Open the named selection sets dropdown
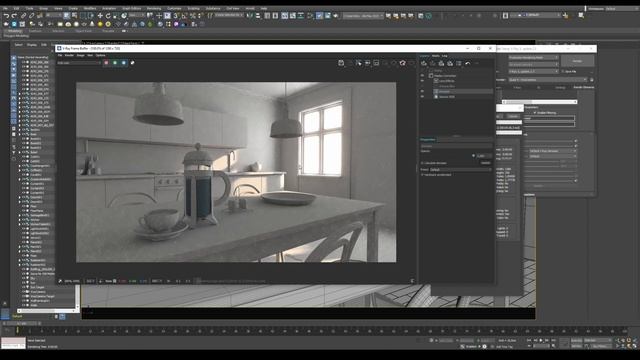640x360 pixels. [x=229, y=16]
